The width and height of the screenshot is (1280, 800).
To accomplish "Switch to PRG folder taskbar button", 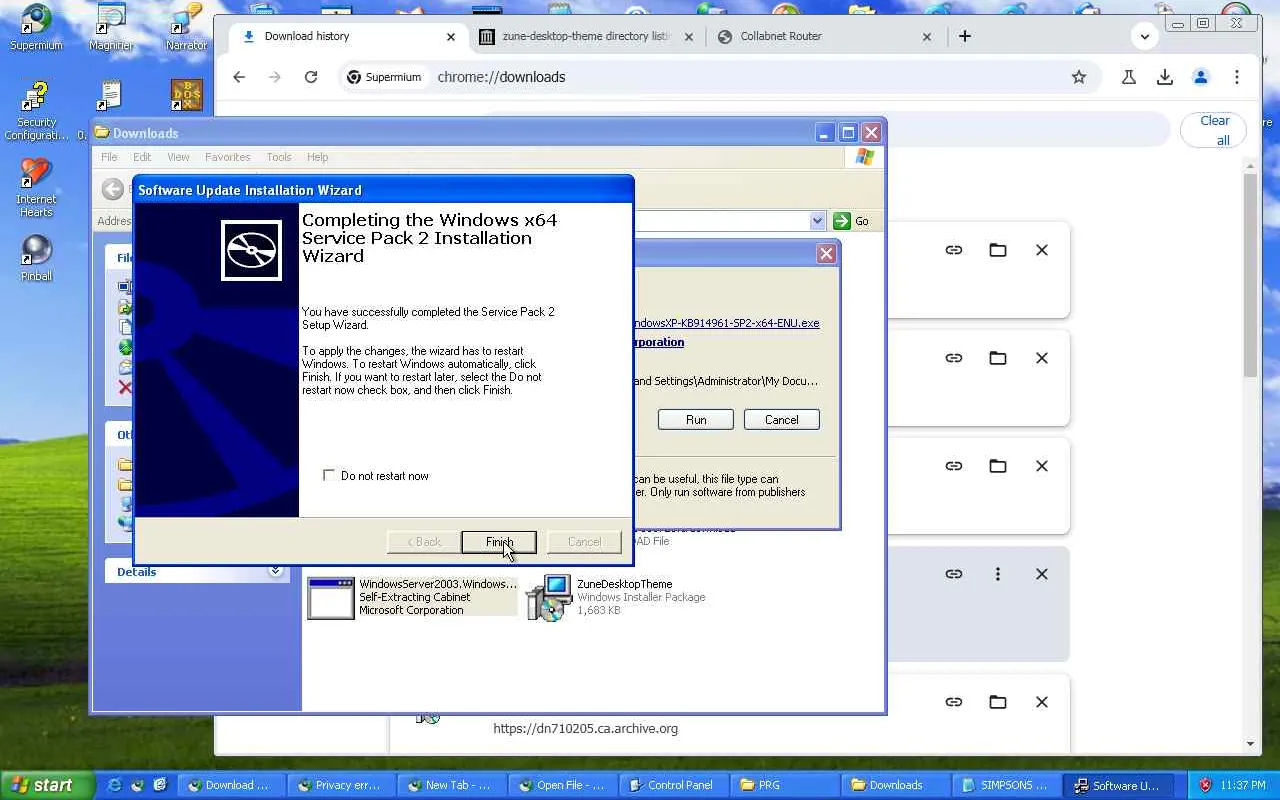I will [x=783, y=785].
